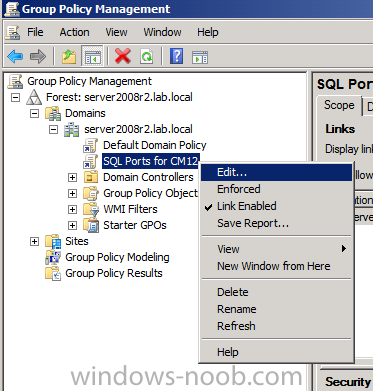373x391 pixels.
Task: Choose Rename from the context menu
Action: tap(276, 309)
